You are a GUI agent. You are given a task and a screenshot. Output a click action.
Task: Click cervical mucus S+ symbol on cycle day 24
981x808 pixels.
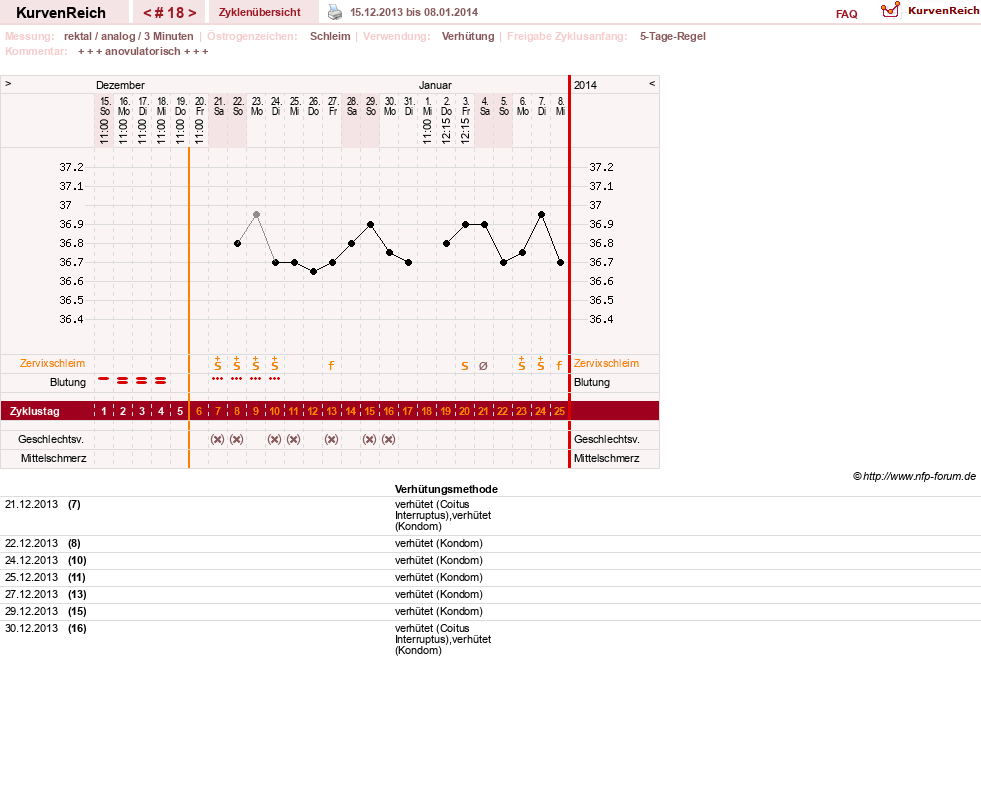[541, 364]
